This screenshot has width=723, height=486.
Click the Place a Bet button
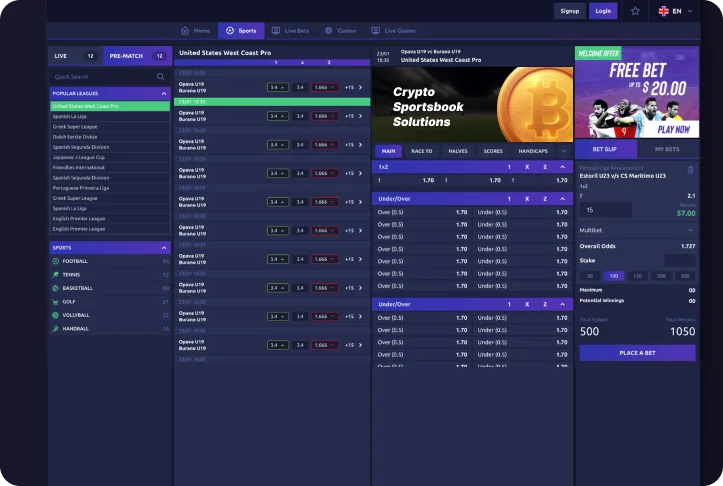coord(637,353)
